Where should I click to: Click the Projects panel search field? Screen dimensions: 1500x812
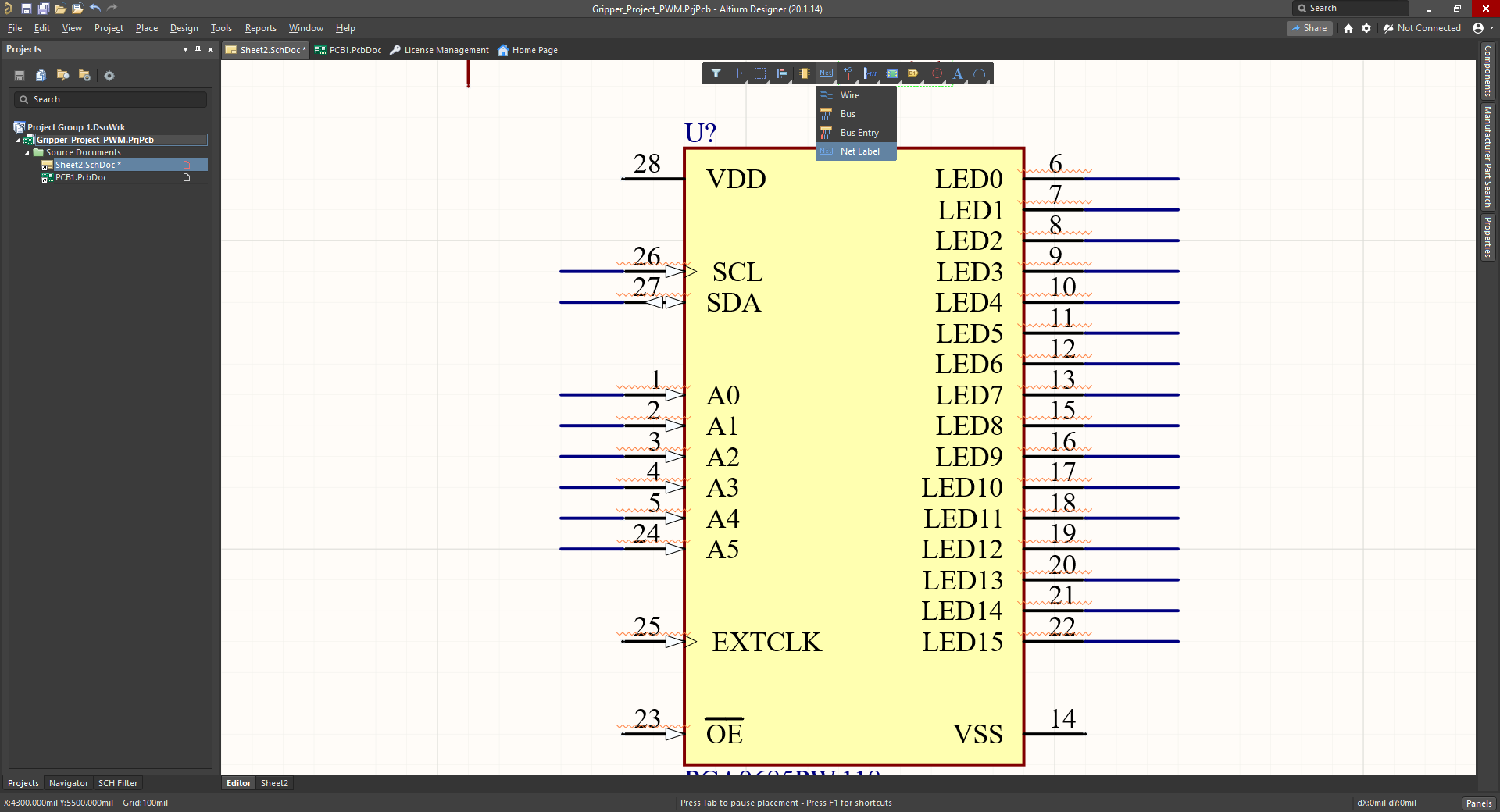[x=110, y=99]
